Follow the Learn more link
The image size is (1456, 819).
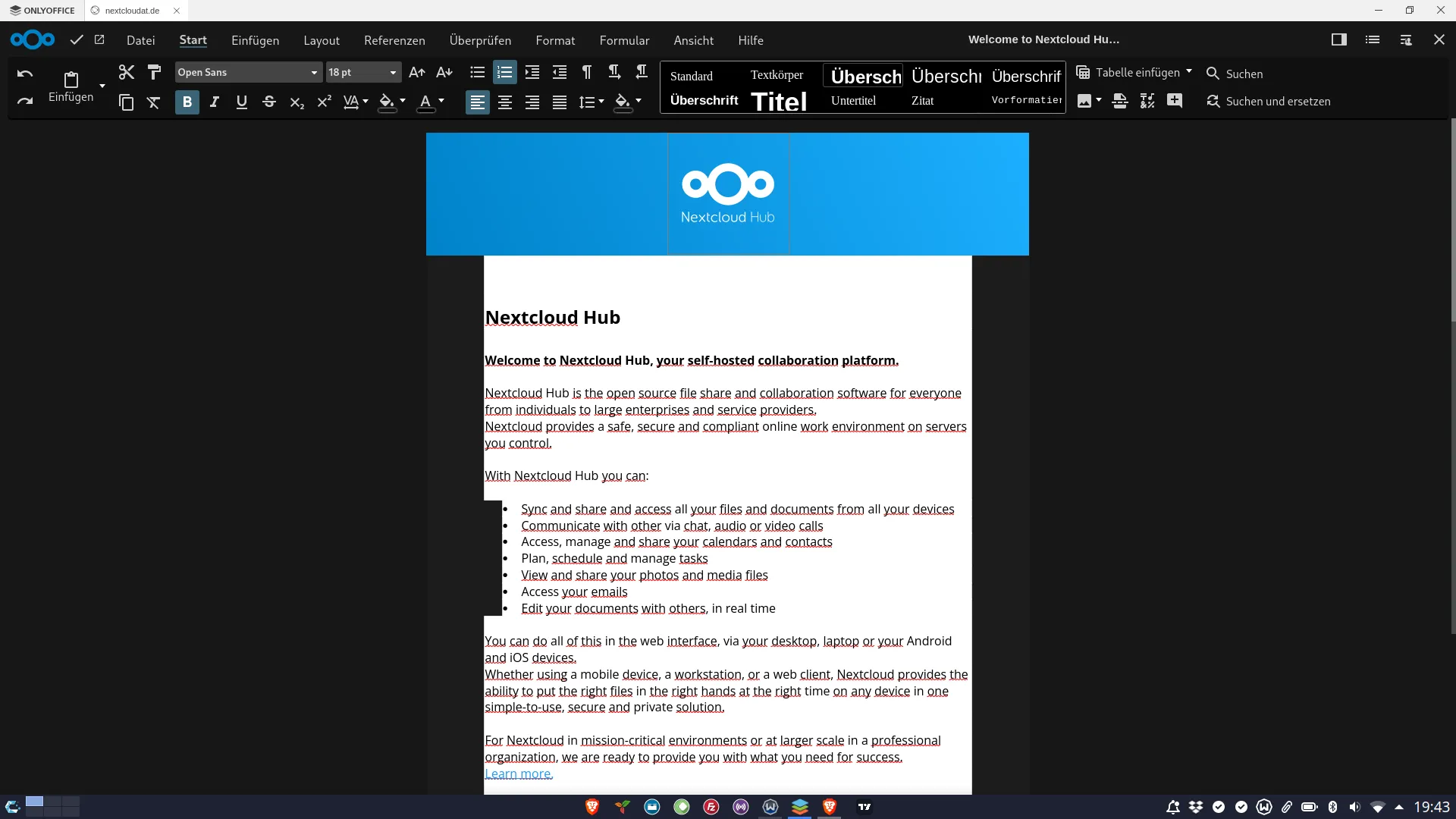(x=519, y=773)
